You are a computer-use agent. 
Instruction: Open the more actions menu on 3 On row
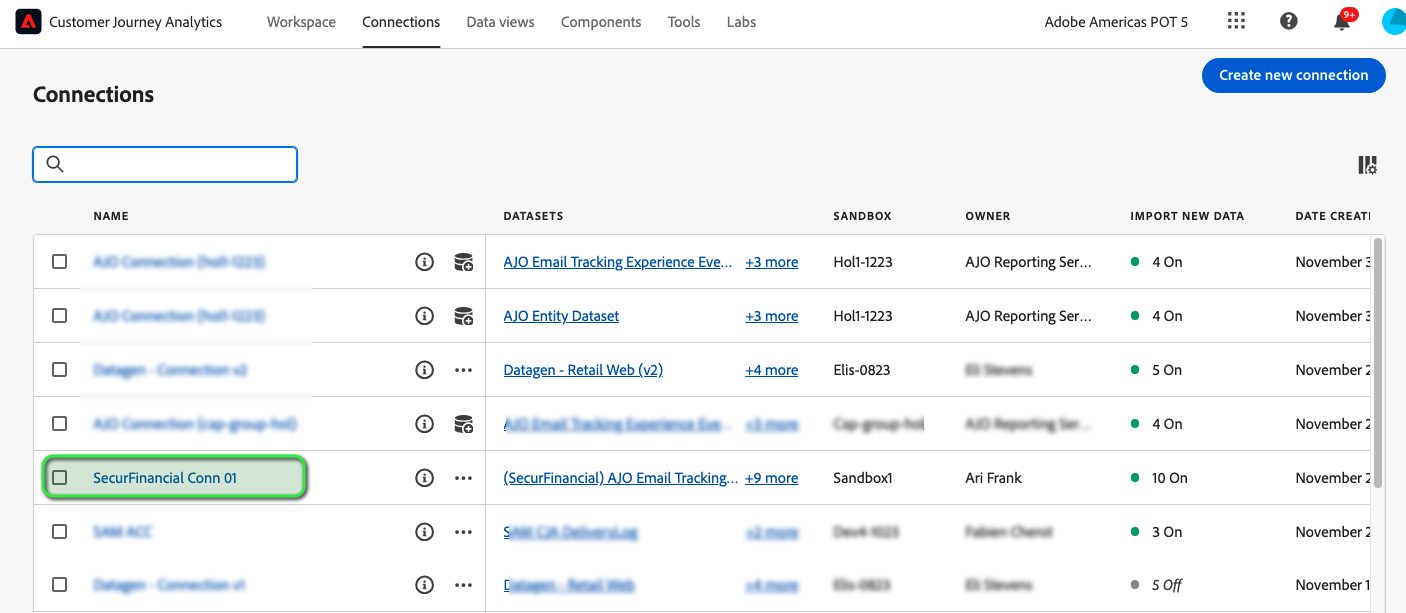point(463,532)
